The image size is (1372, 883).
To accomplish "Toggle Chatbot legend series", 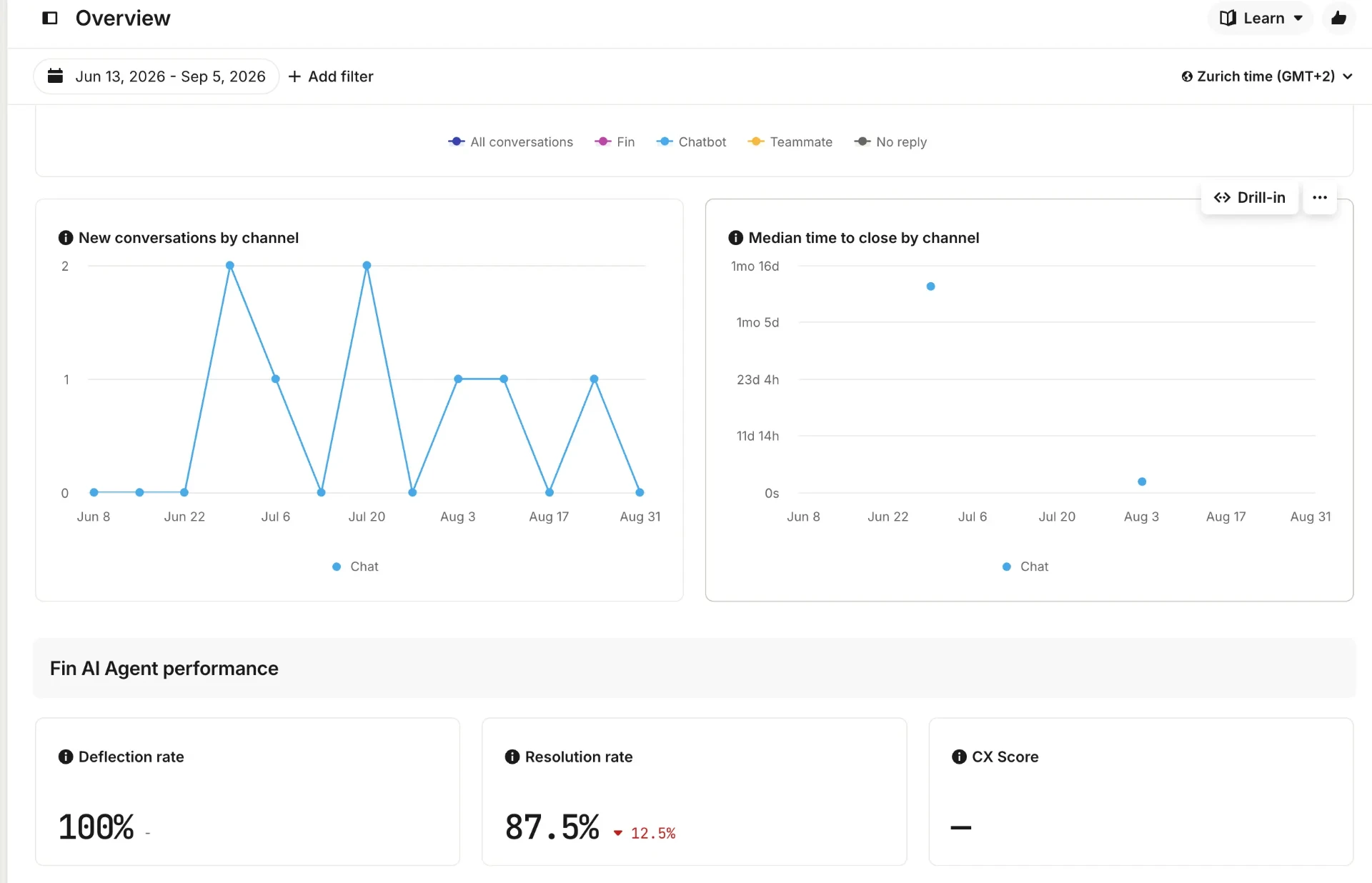I will tap(691, 142).
